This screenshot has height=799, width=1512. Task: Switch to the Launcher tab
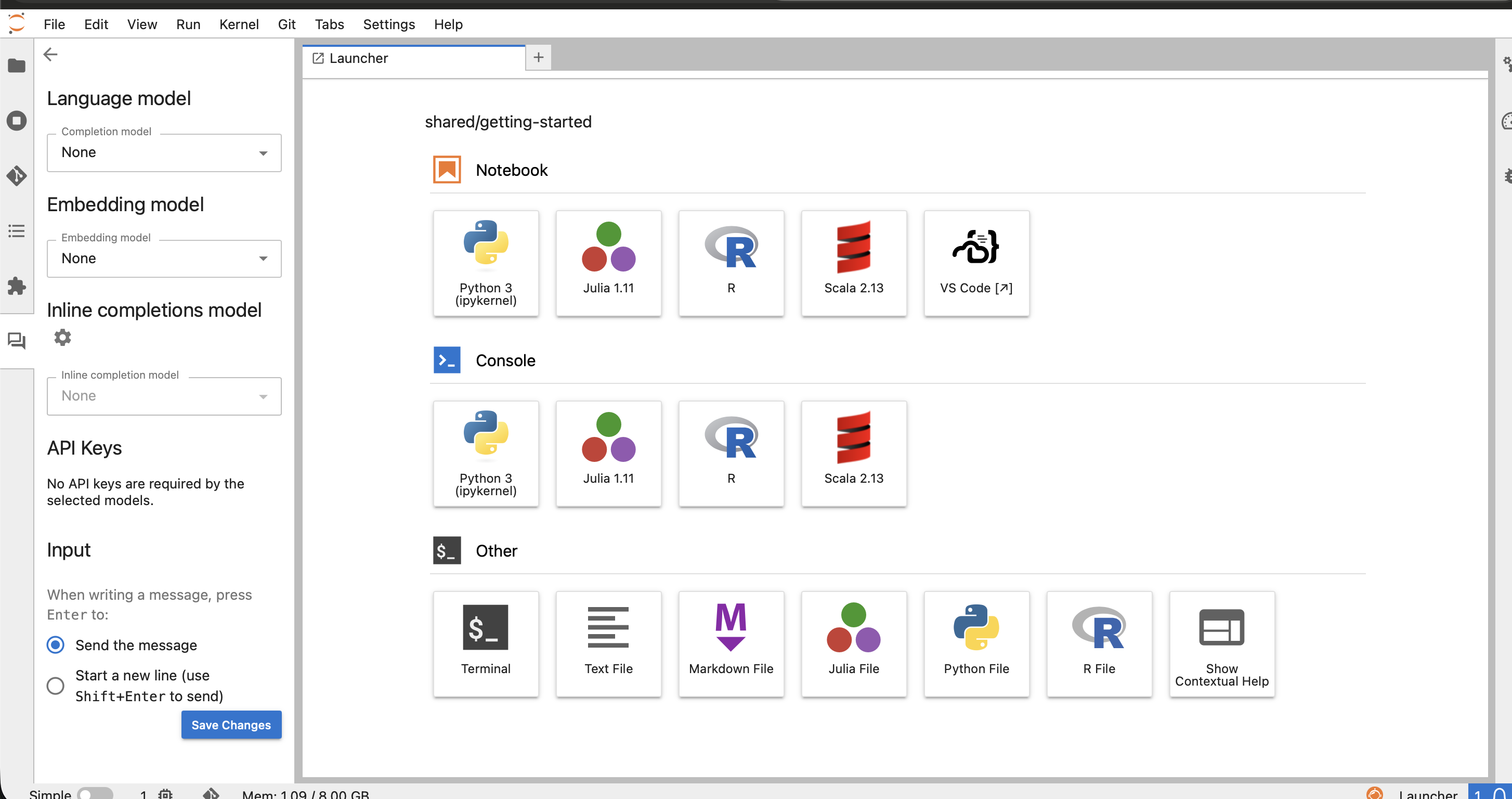tap(414, 58)
